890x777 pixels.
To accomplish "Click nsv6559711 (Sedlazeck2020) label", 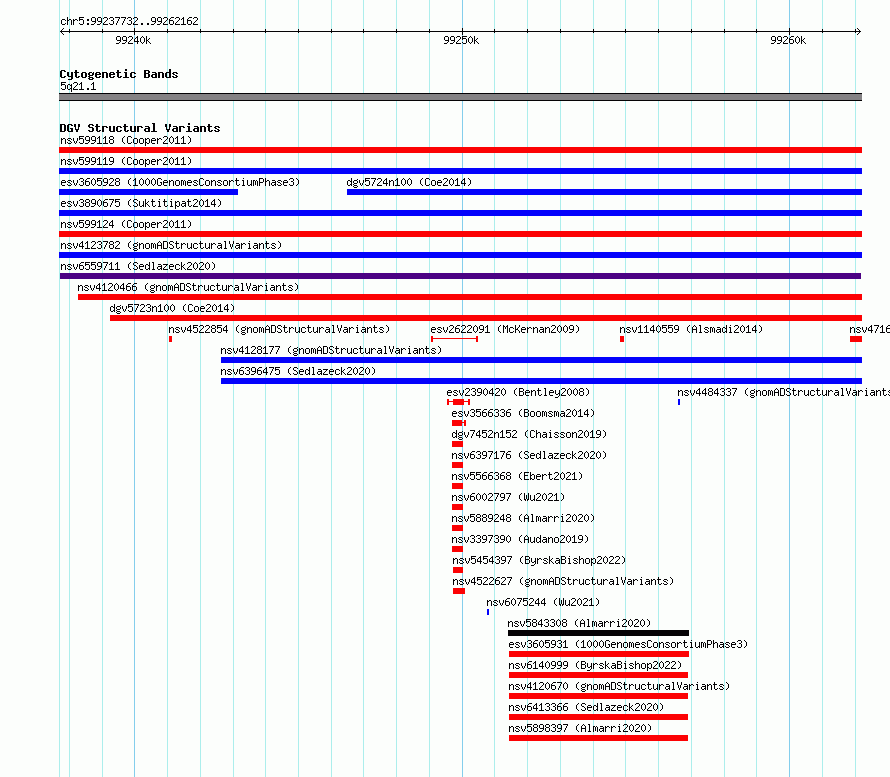I will click(x=138, y=266).
